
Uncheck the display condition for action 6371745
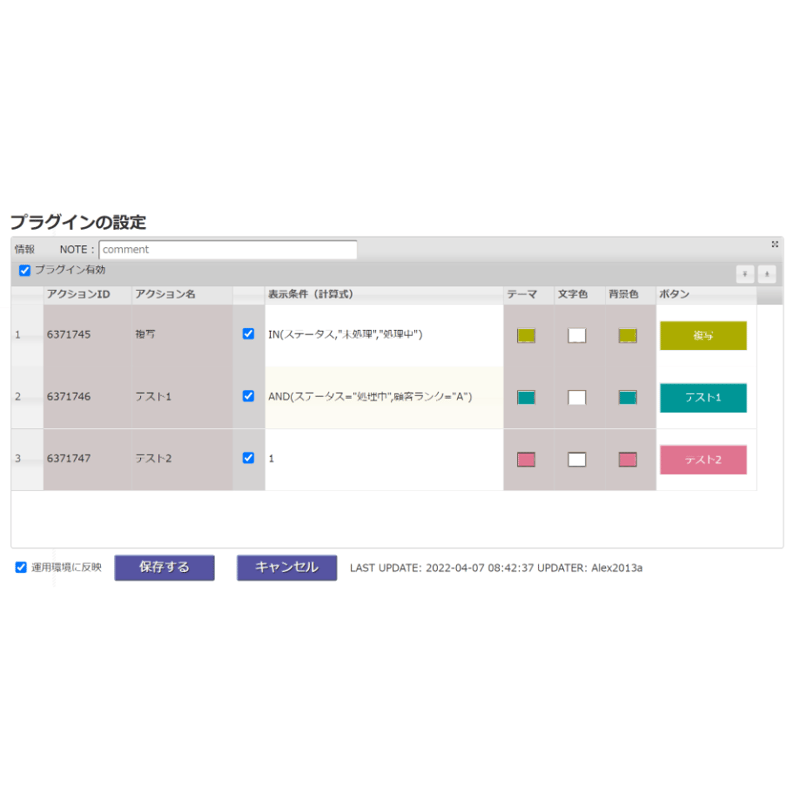click(x=249, y=334)
